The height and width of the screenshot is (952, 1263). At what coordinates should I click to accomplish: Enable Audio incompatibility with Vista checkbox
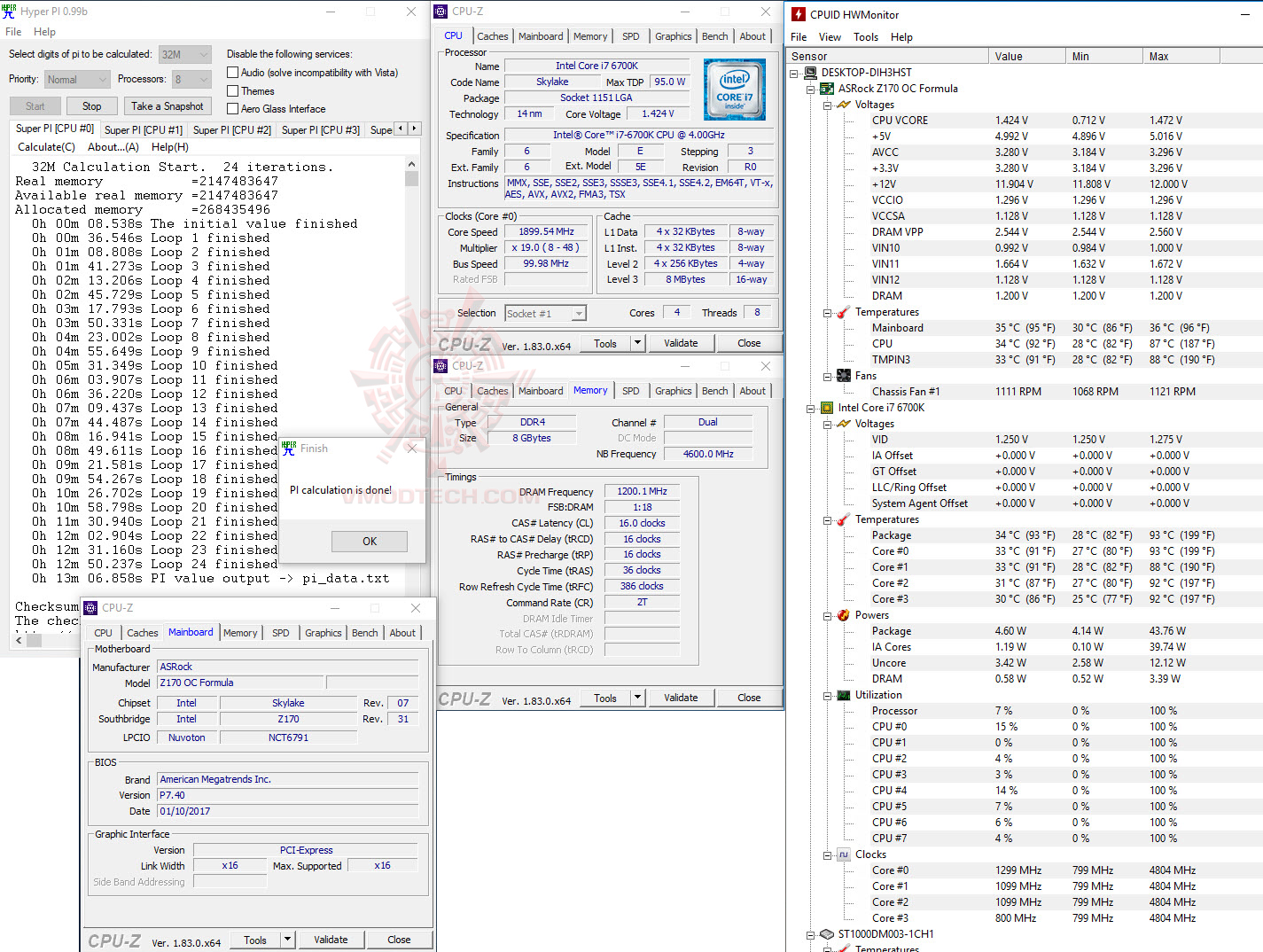pyautogui.click(x=233, y=73)
